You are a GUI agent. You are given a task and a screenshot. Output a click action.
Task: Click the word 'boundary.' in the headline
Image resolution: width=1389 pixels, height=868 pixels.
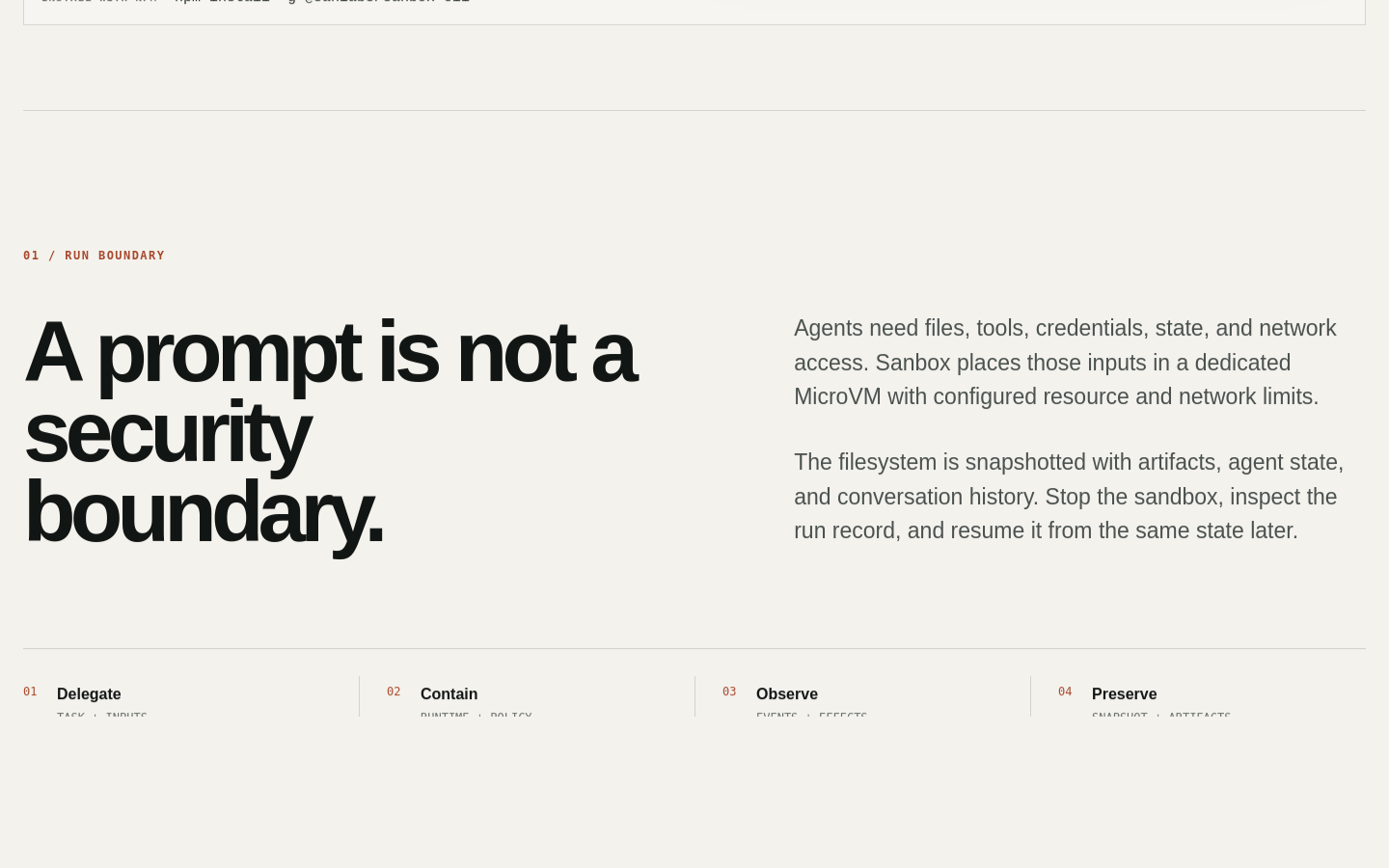click(204, 513)
